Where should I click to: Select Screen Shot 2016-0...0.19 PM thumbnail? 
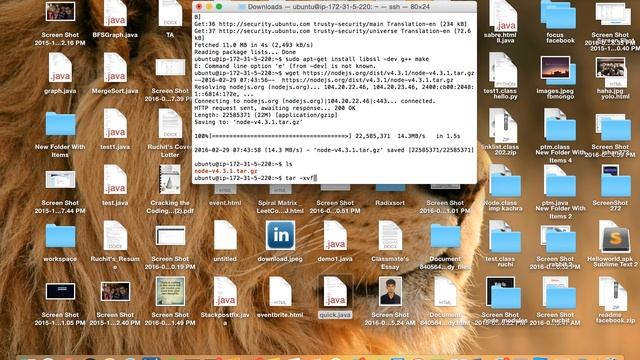pyautogui.click(x=170, y=236)
